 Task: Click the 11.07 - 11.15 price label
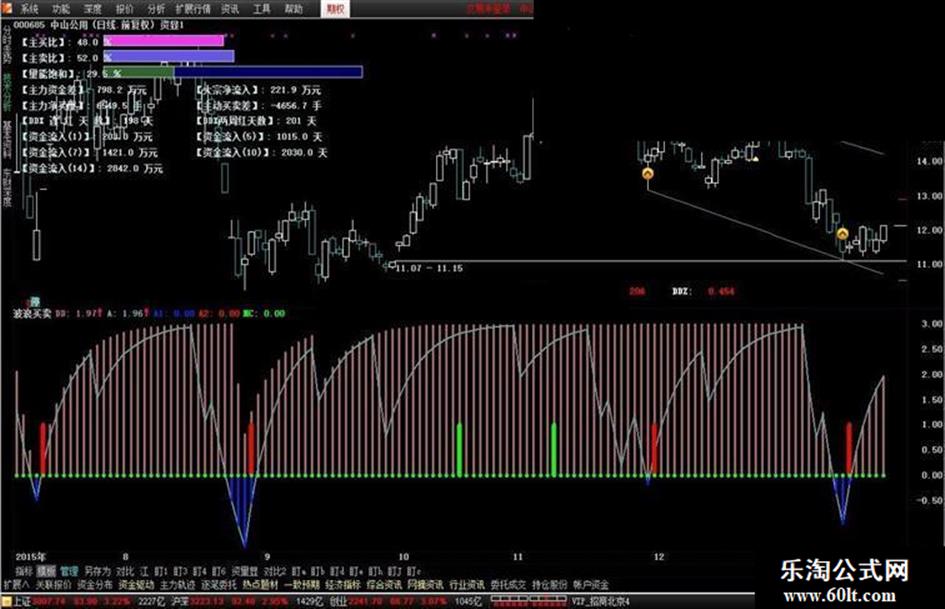click(429, 268)
